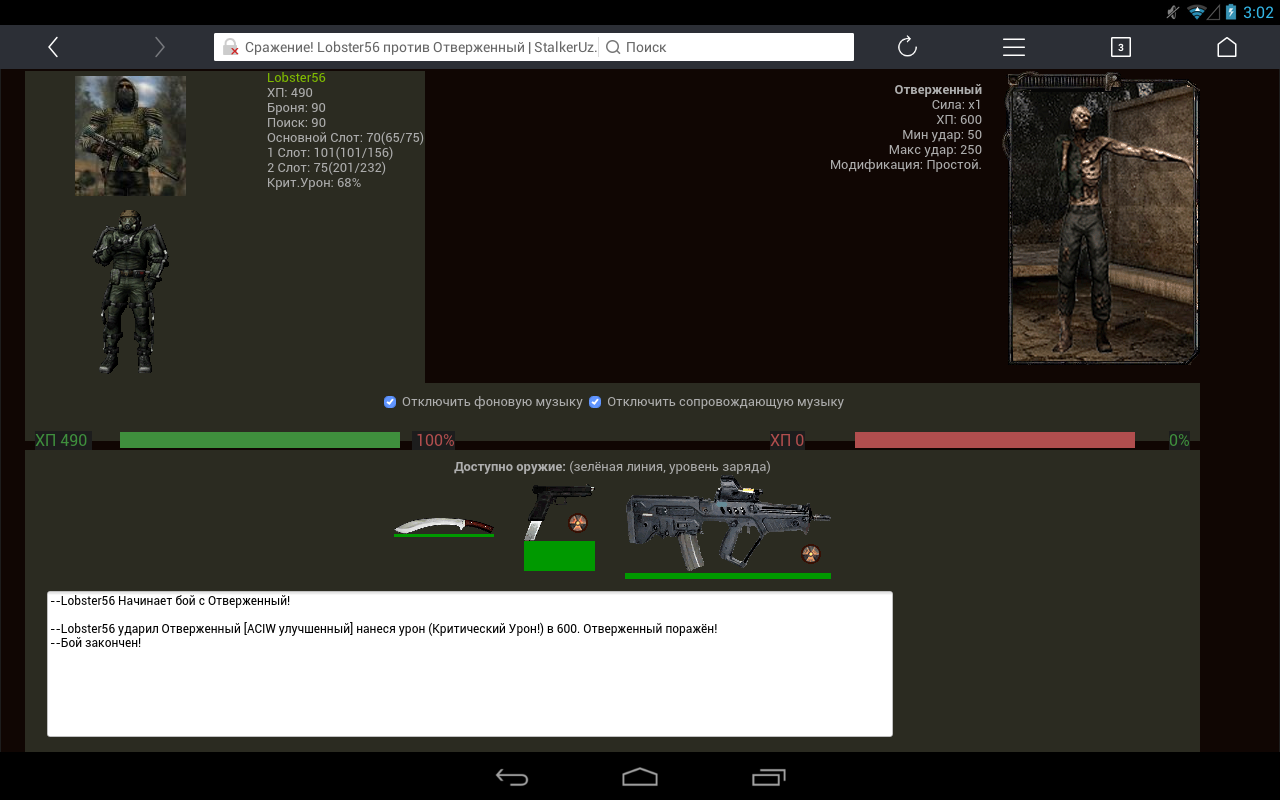
Task: Click the '100%' player health percentage
Action: [x=435, y=440]
